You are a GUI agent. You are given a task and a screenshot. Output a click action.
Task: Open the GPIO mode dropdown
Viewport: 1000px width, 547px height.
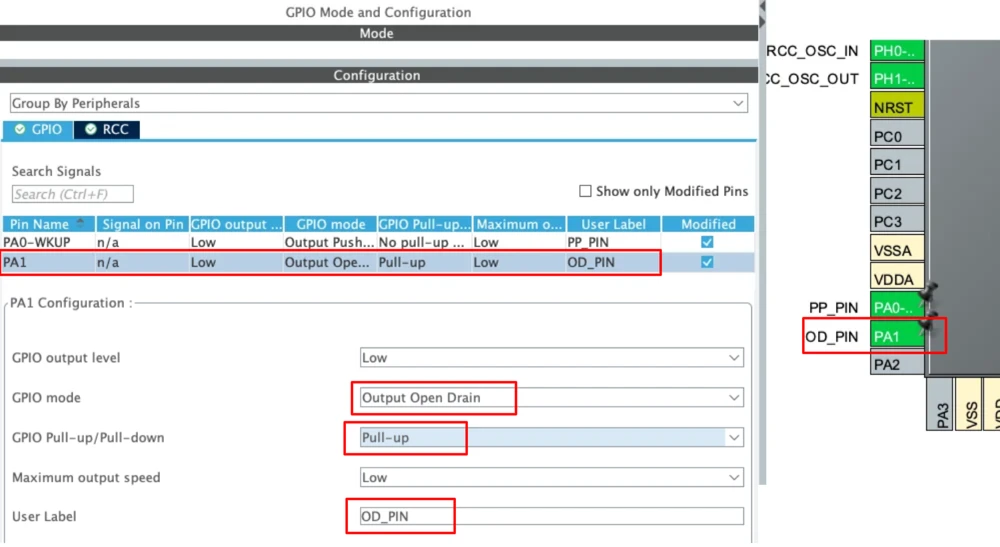552,398
